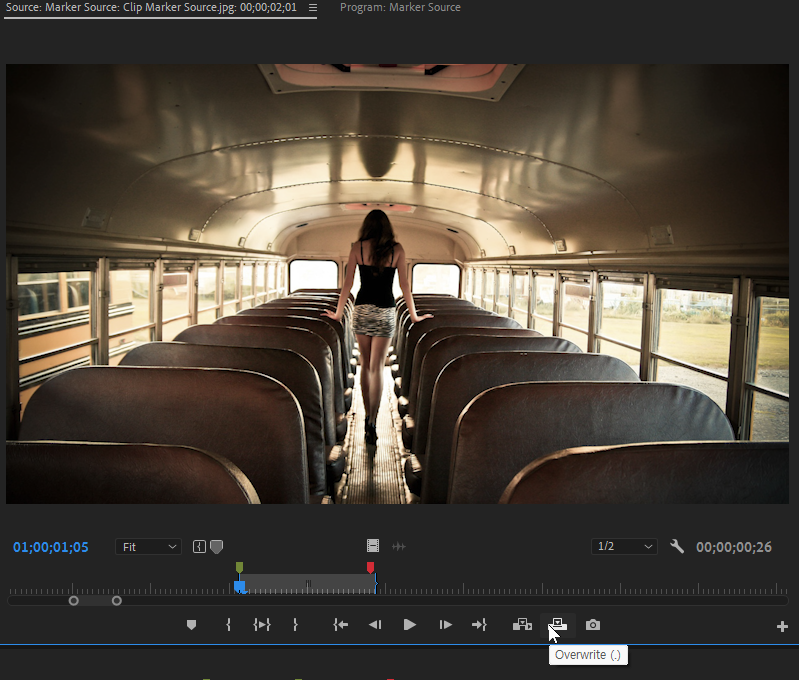Click the Go to In point icon
799x680 pixels.
tap(341, 625)
